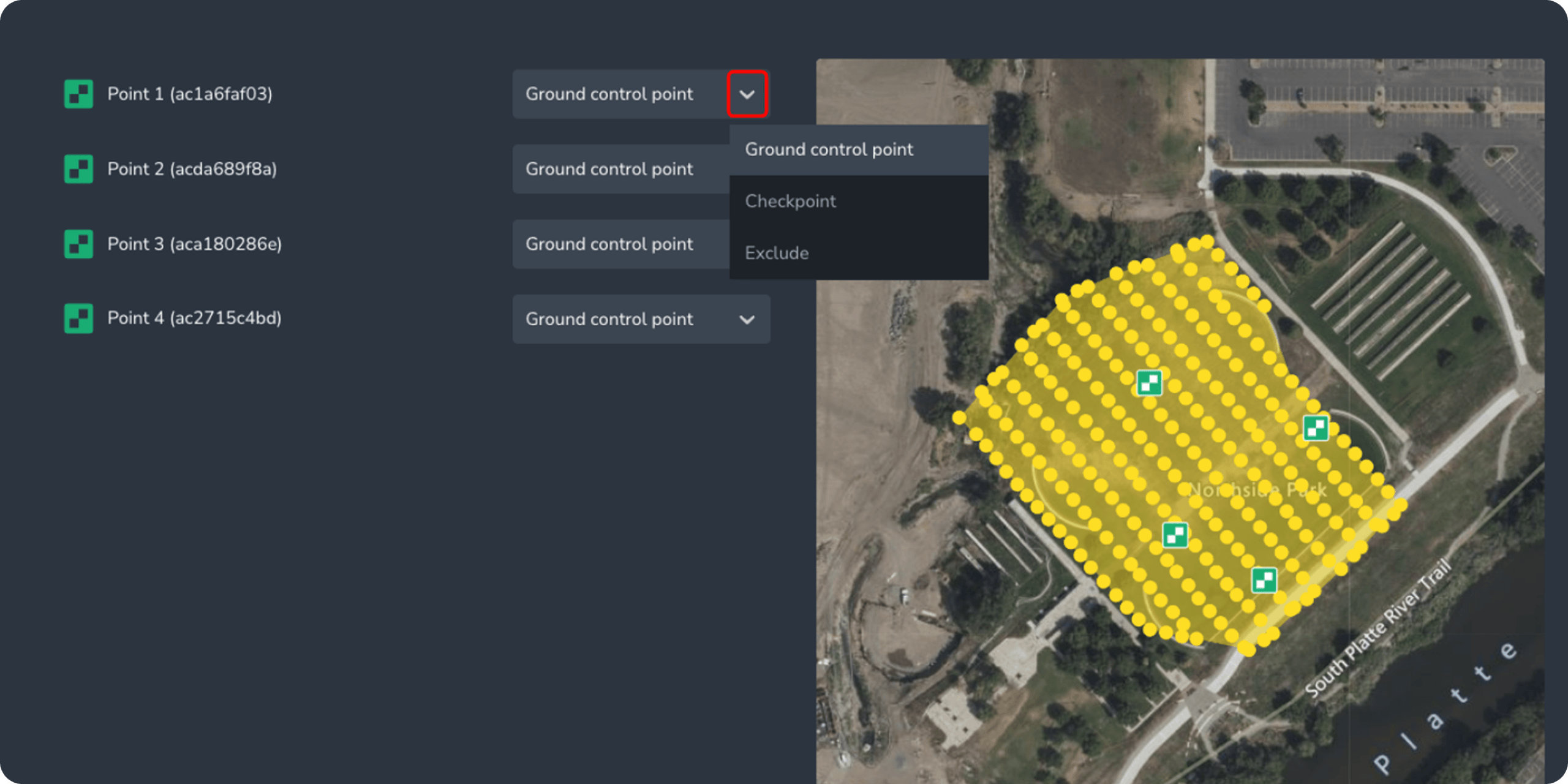The image size is (1568, 784).
Task: Select the Point 4 GCP marker icon
Action: click(78, 318)
